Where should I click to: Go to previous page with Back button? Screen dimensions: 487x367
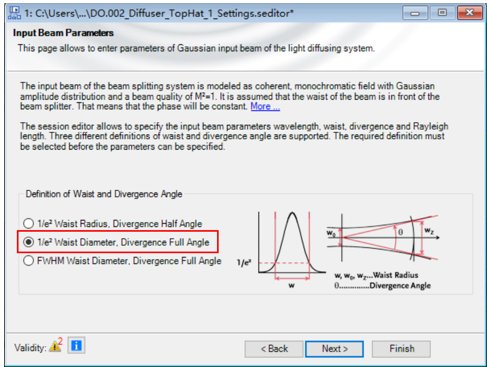[x=274, y=349]
